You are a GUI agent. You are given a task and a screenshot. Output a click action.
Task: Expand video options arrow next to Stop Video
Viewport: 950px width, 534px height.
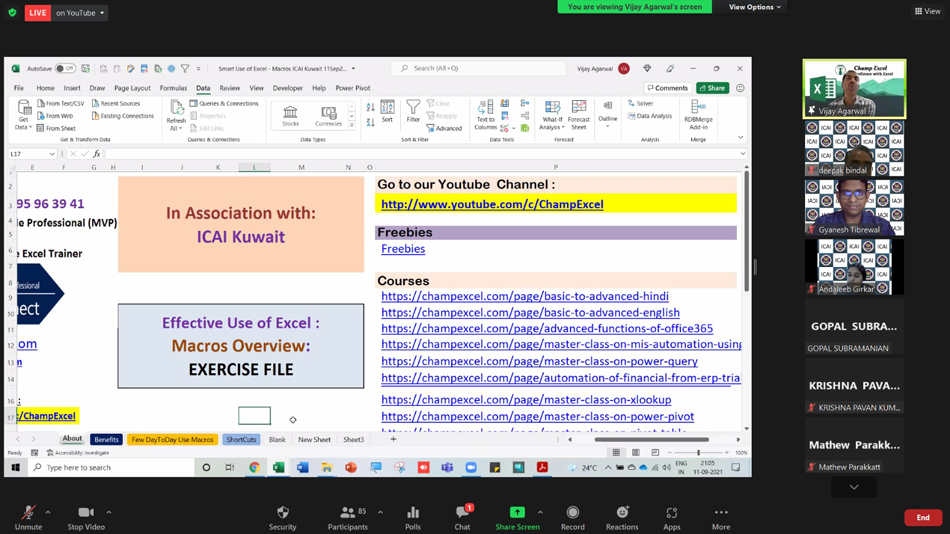click(108, 512)
